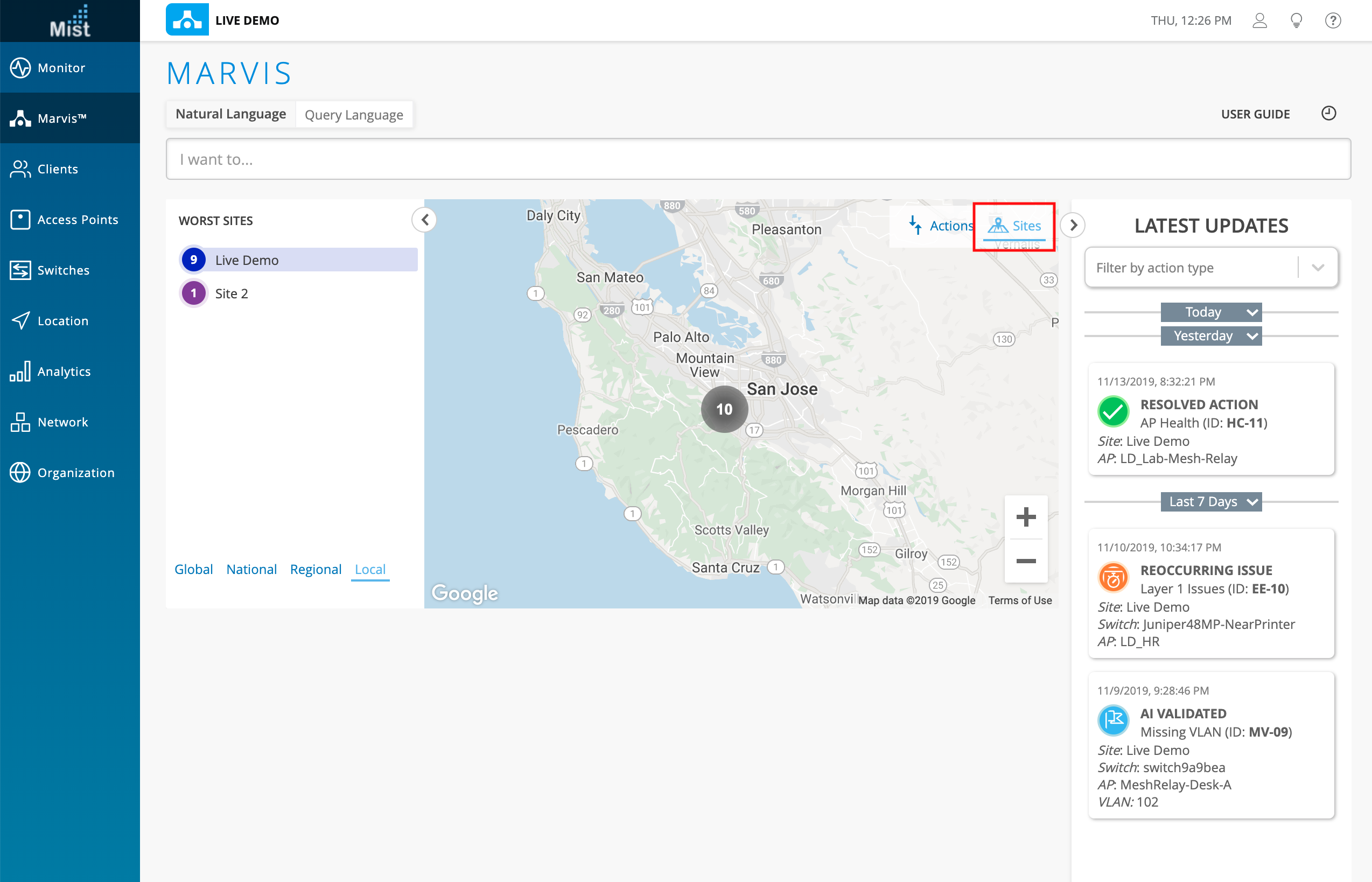Screen dimensions: 1372x882
Task: Click the 'I want to...' search field
Action: [758, 159]
